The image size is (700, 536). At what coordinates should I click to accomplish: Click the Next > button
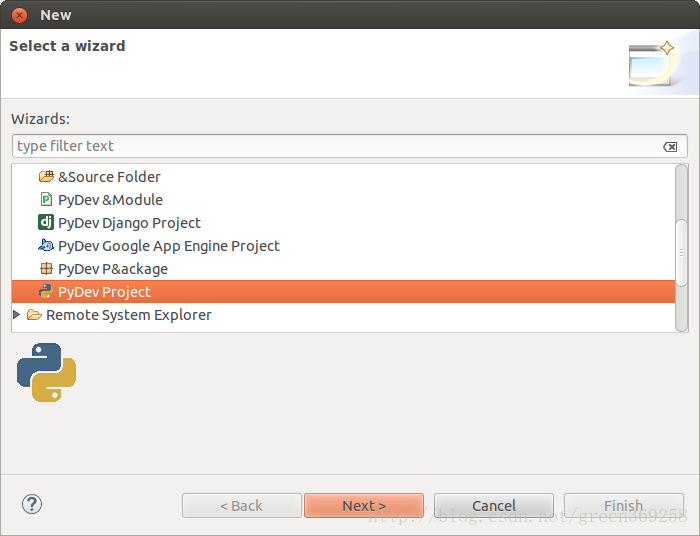364,506
